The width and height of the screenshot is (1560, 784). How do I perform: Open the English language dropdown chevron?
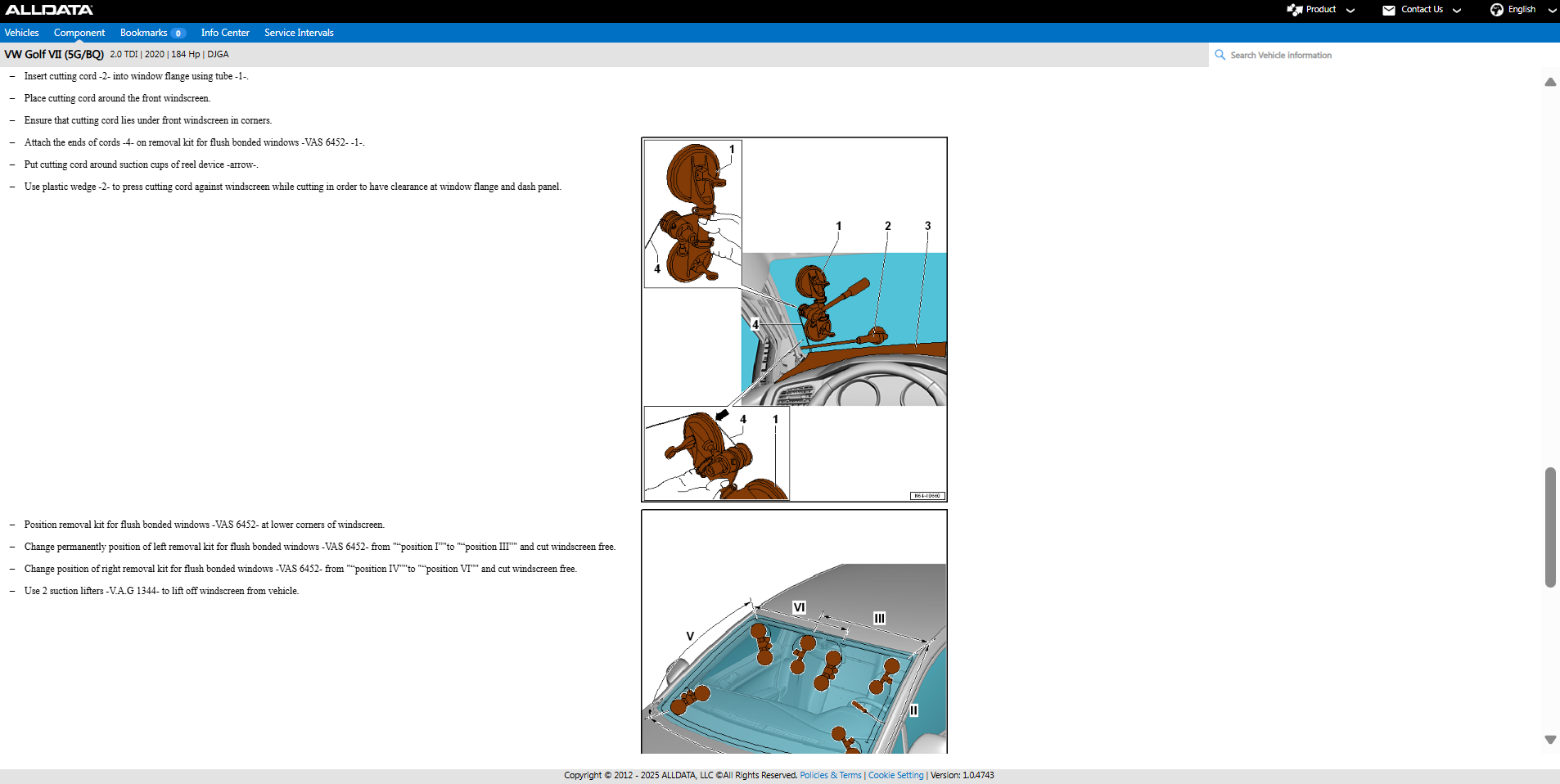1551,11
